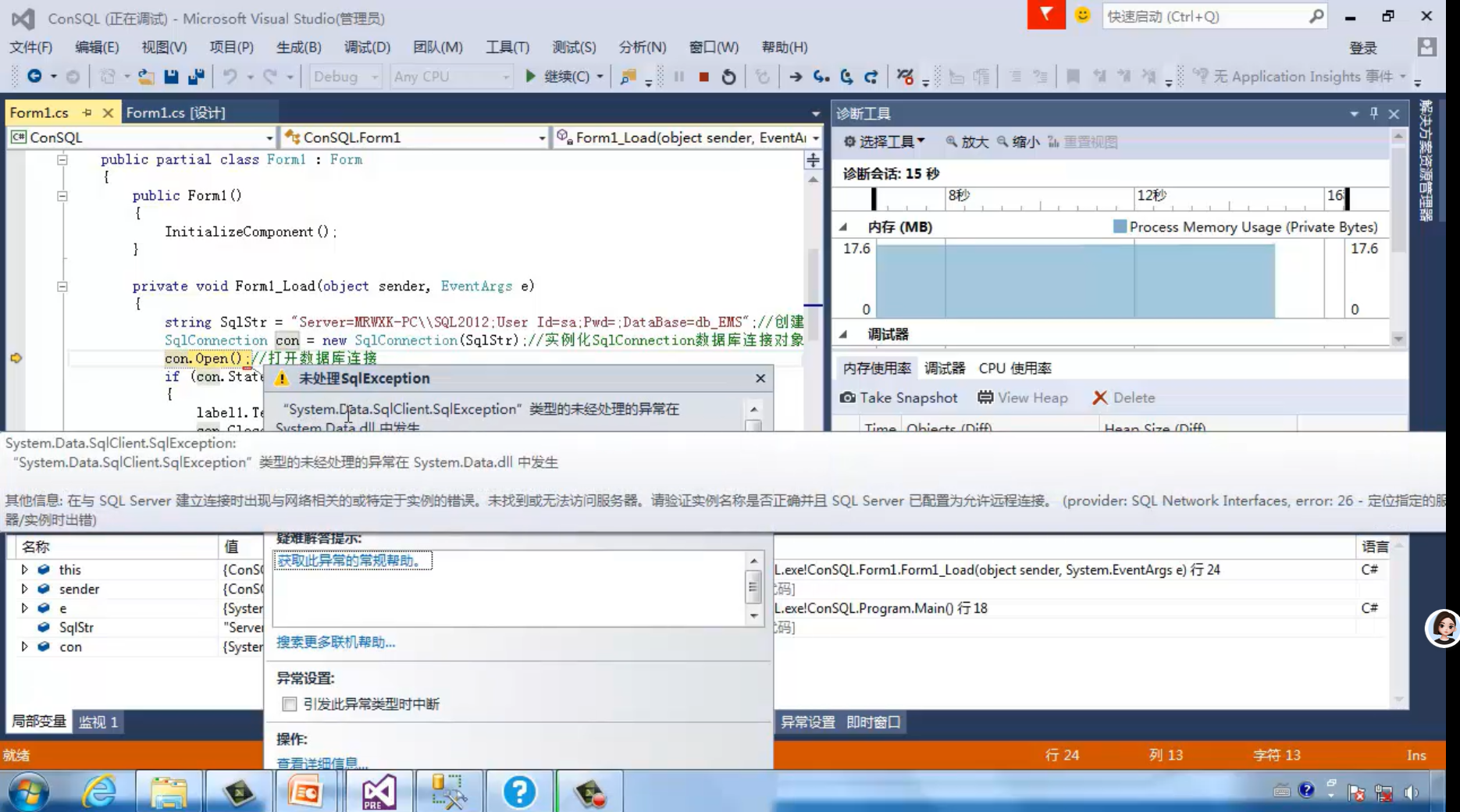This screenshot has width=1460, height=812.
Task: Click the Restart debugging icon
Action: (x=728, y=77)
